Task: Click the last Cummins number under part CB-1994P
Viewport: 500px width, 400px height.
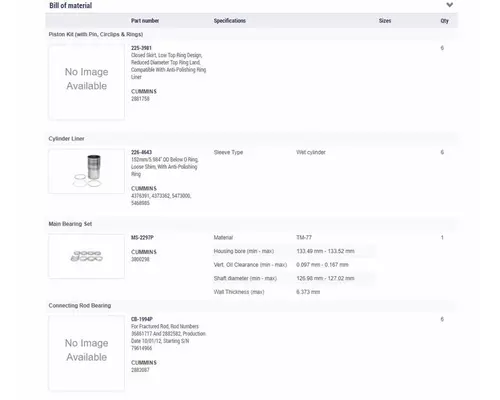Action: coord(140,370)
